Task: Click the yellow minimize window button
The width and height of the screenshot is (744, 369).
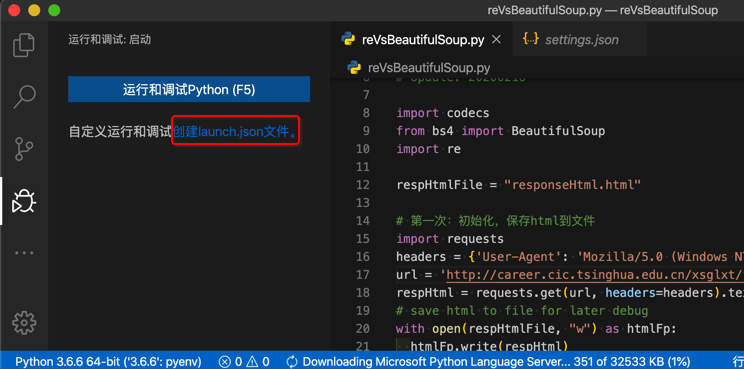Action: [x=34, y=10]
